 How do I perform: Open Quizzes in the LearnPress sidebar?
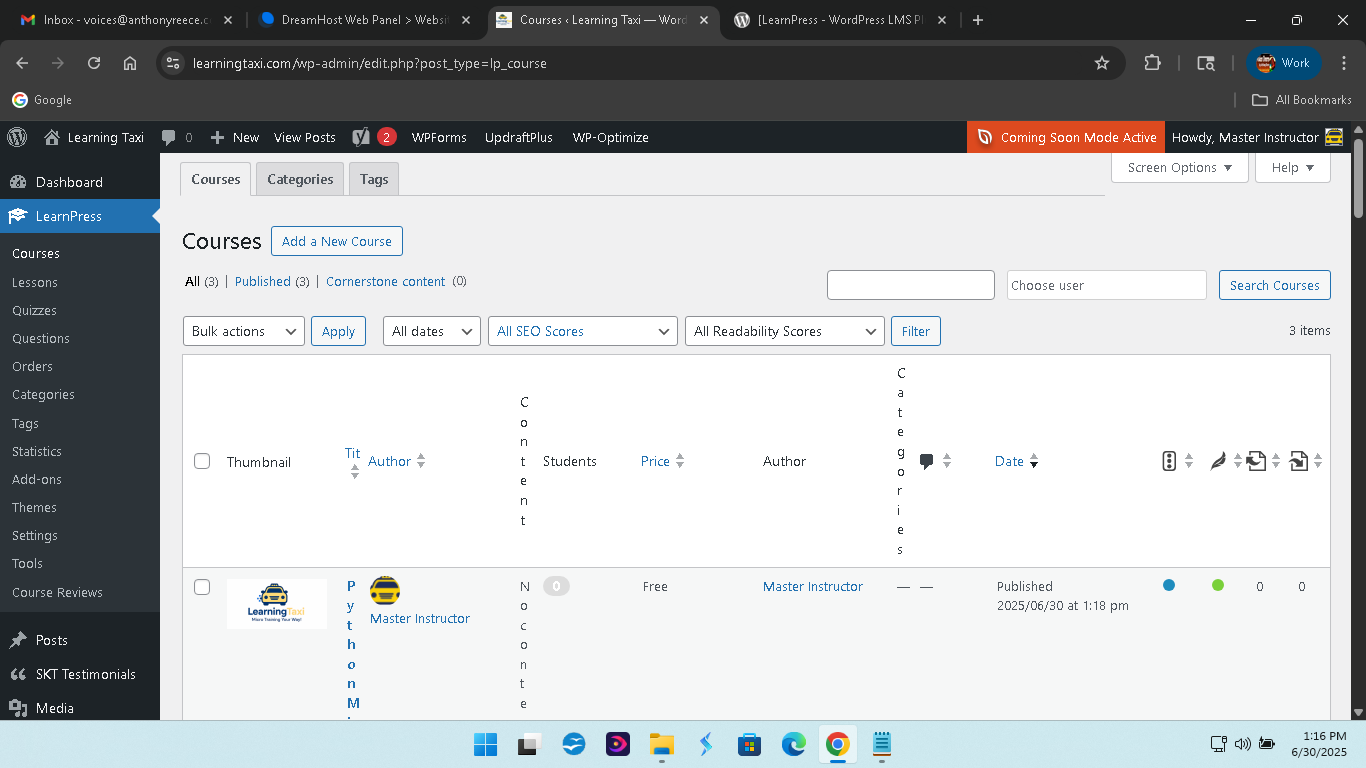tap(34, 310)
